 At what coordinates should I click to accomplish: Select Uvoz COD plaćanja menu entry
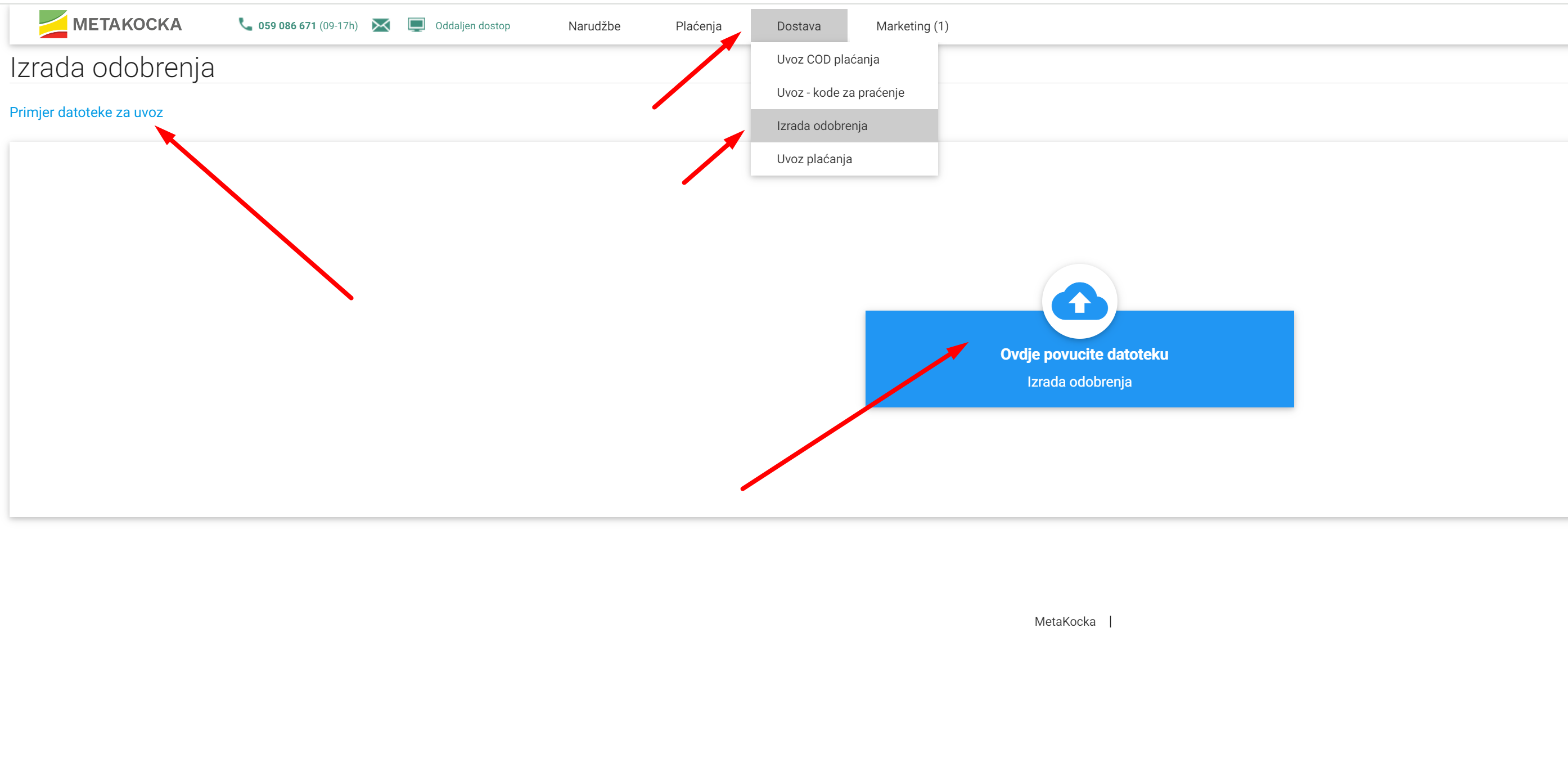827,59
